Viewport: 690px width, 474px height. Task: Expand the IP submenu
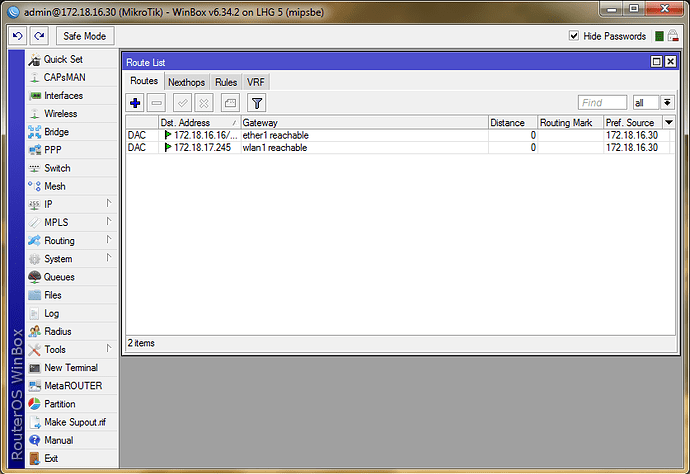pos(48,204)
